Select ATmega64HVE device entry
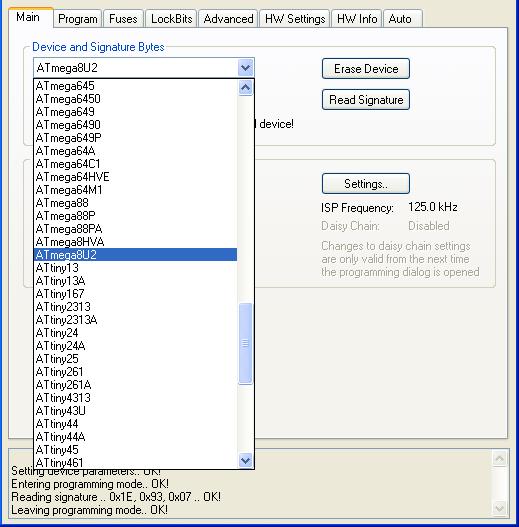This screenshot has width=519, height=527. (x=135, y=177)
